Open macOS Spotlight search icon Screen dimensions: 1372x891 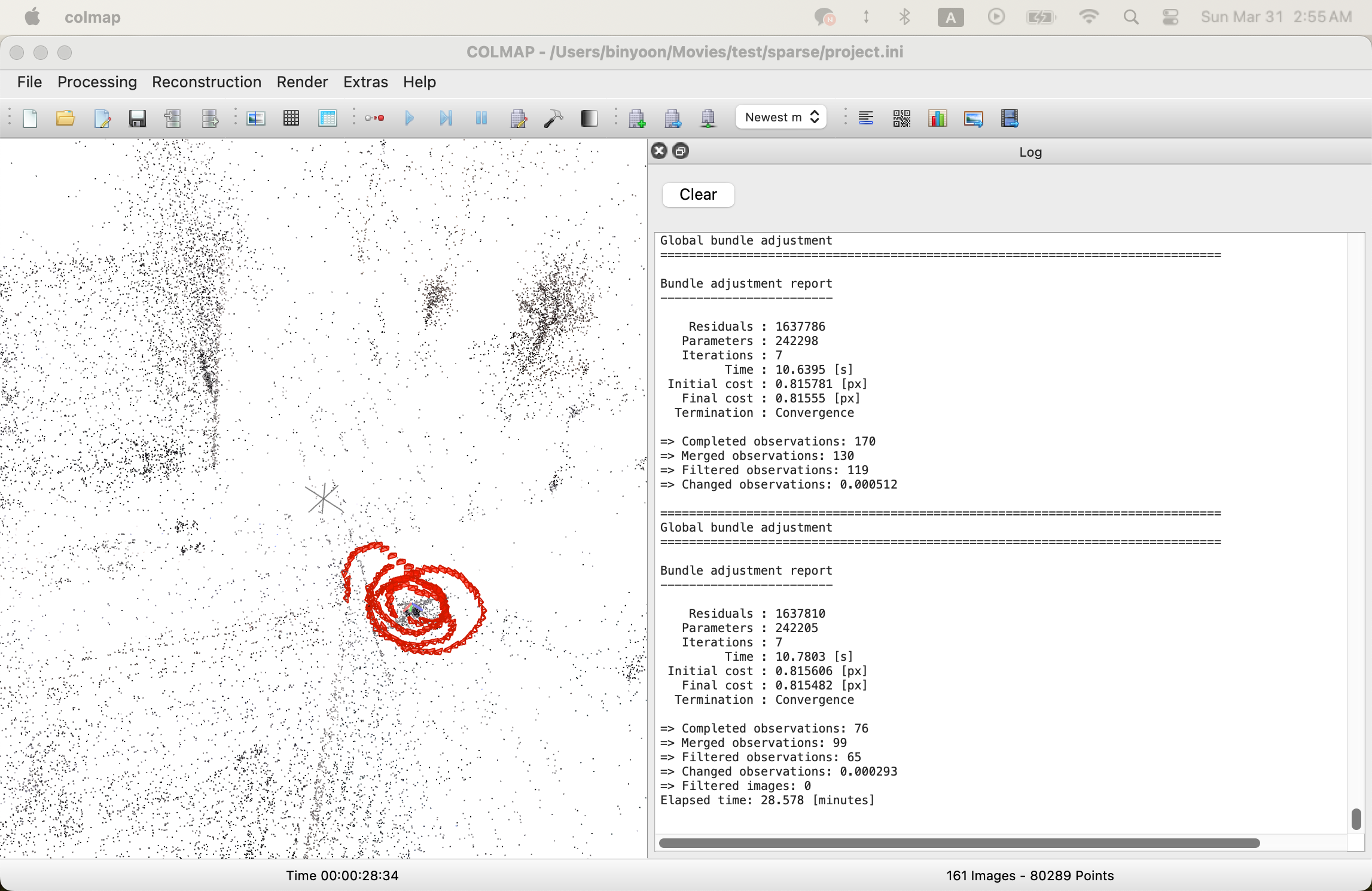click(1130, 17)
